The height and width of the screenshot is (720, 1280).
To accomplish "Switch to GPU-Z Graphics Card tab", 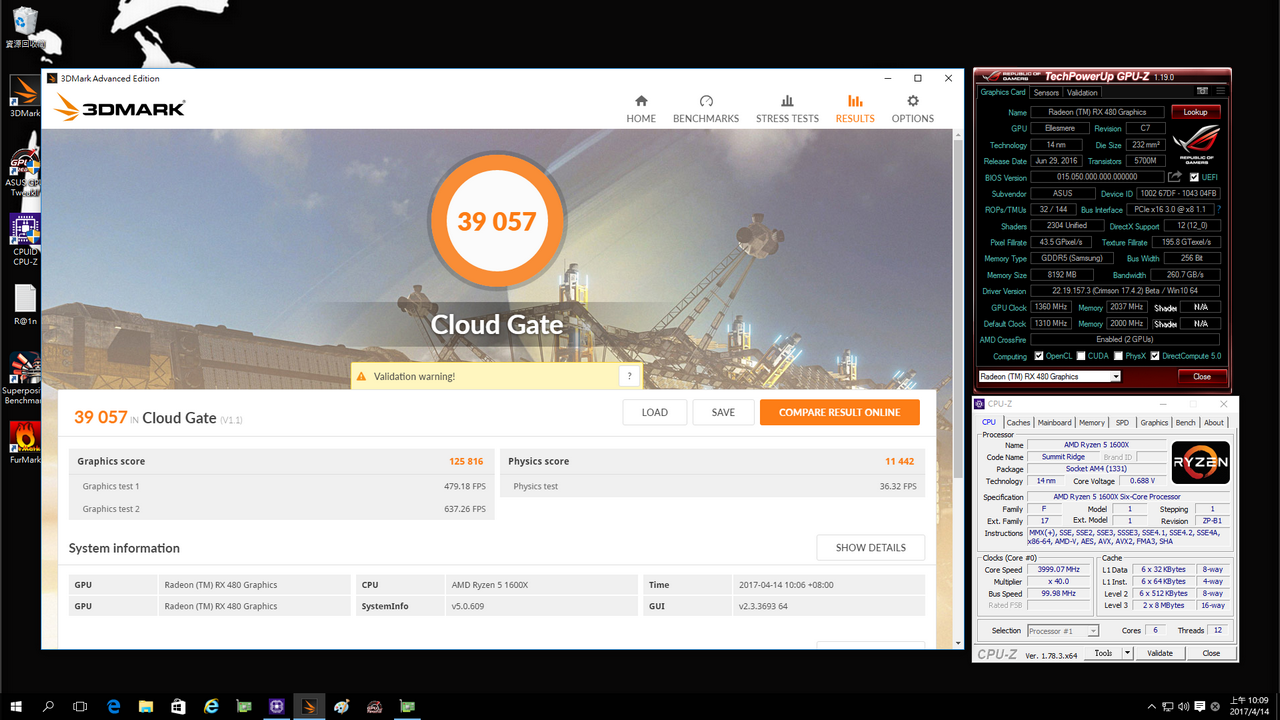I will [1002, 92].
